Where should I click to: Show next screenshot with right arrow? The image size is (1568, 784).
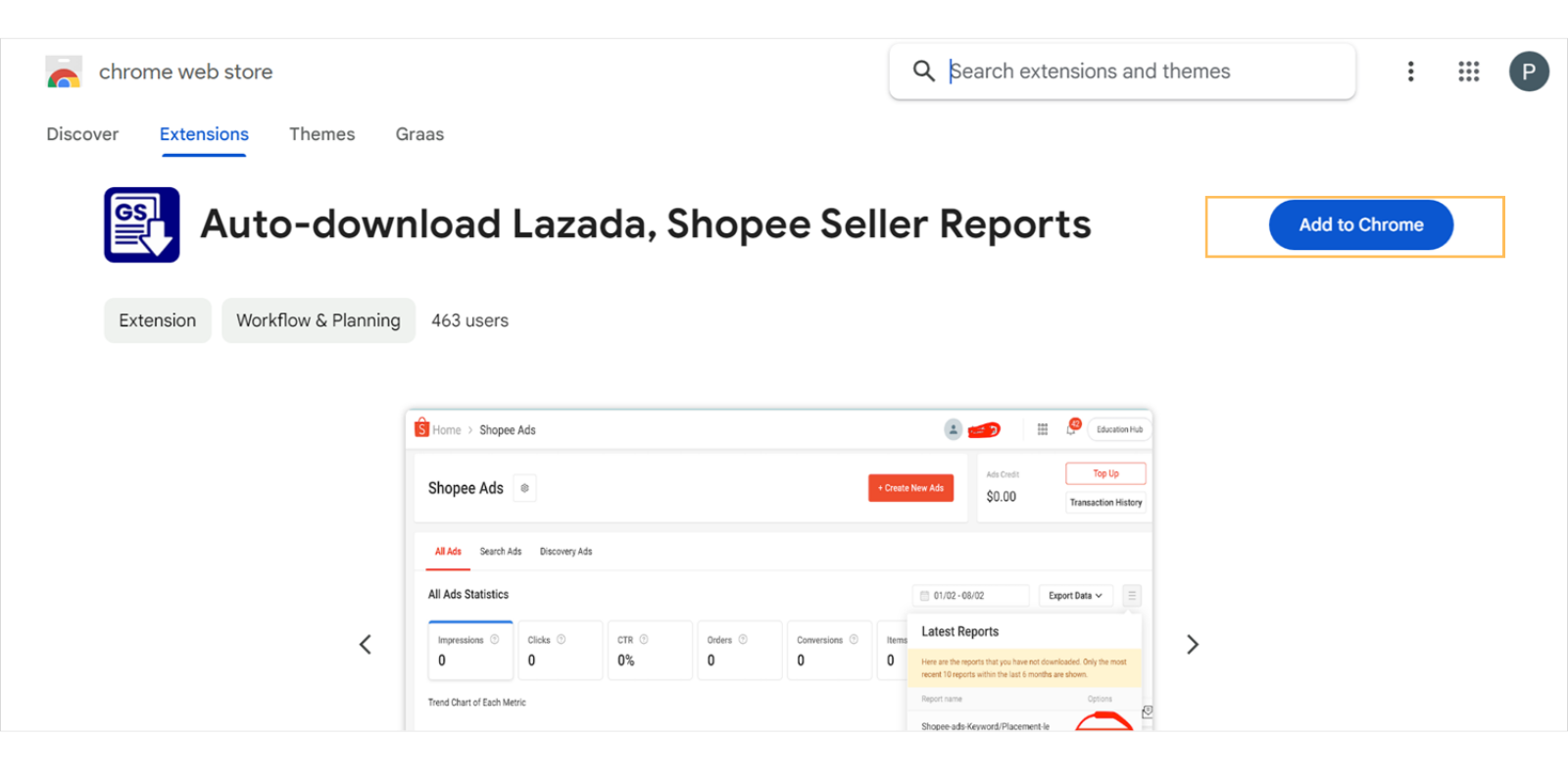pos(1193,644)
